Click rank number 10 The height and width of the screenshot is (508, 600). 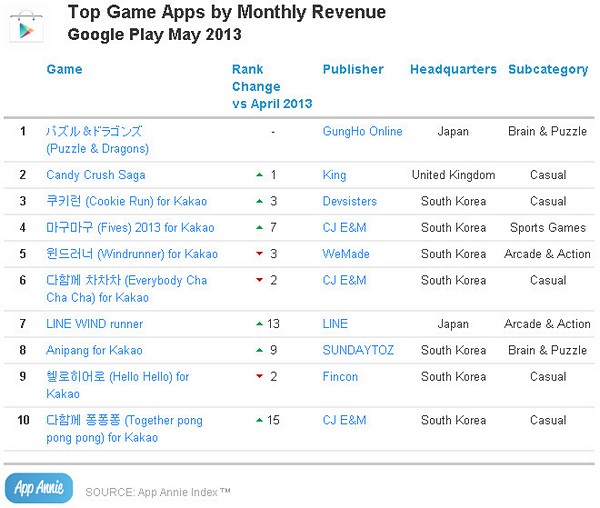[x=23, y=420]
